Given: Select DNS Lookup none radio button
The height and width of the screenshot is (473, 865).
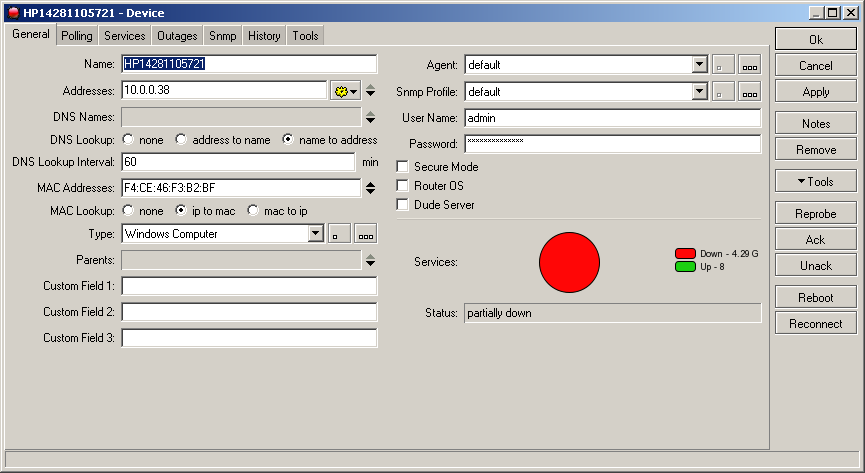Looking at the screenshot, I should [x=128, y=140].
